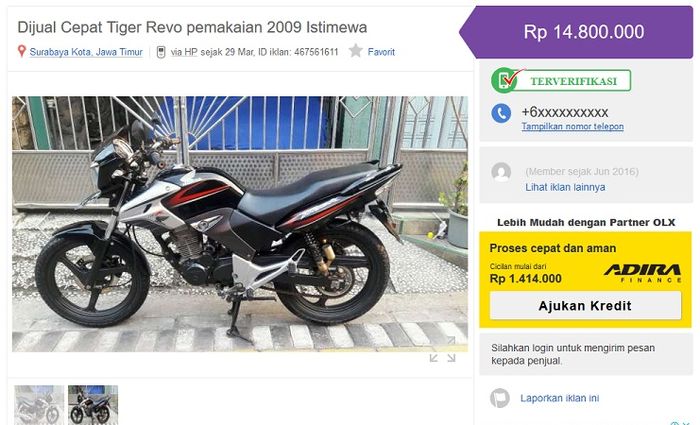The width and height of the screenshot is (700, 425).
Task: Expand photo using the fullscreen arrows icon
Action: tap(442, 358)
